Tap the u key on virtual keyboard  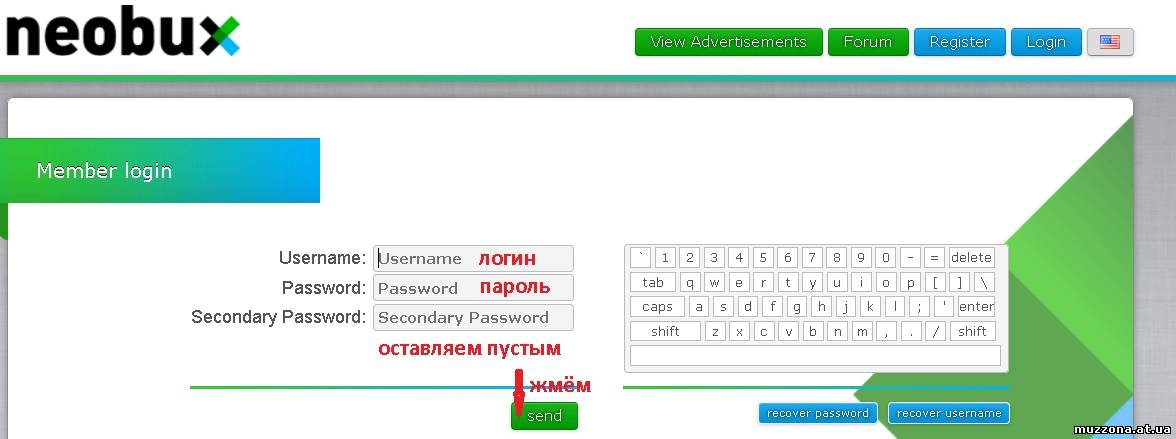pos(837,283)
